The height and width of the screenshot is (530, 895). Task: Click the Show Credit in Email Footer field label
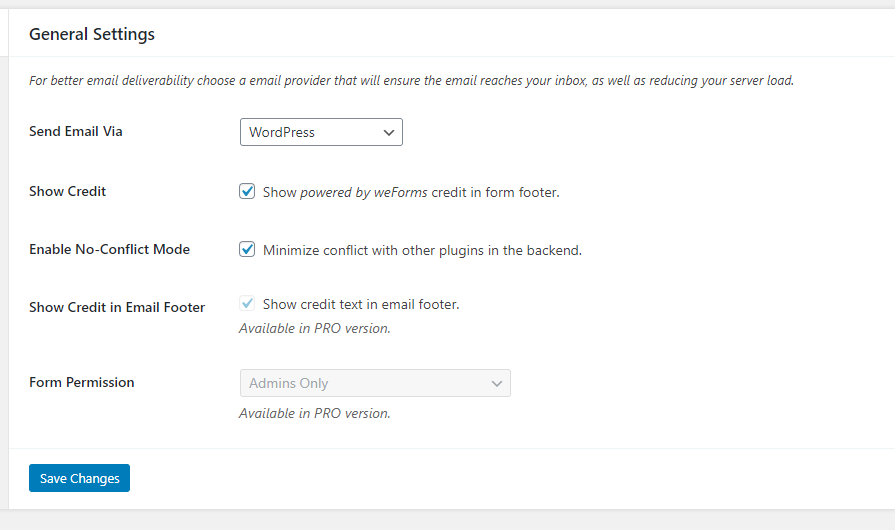[x=117, y=307]
